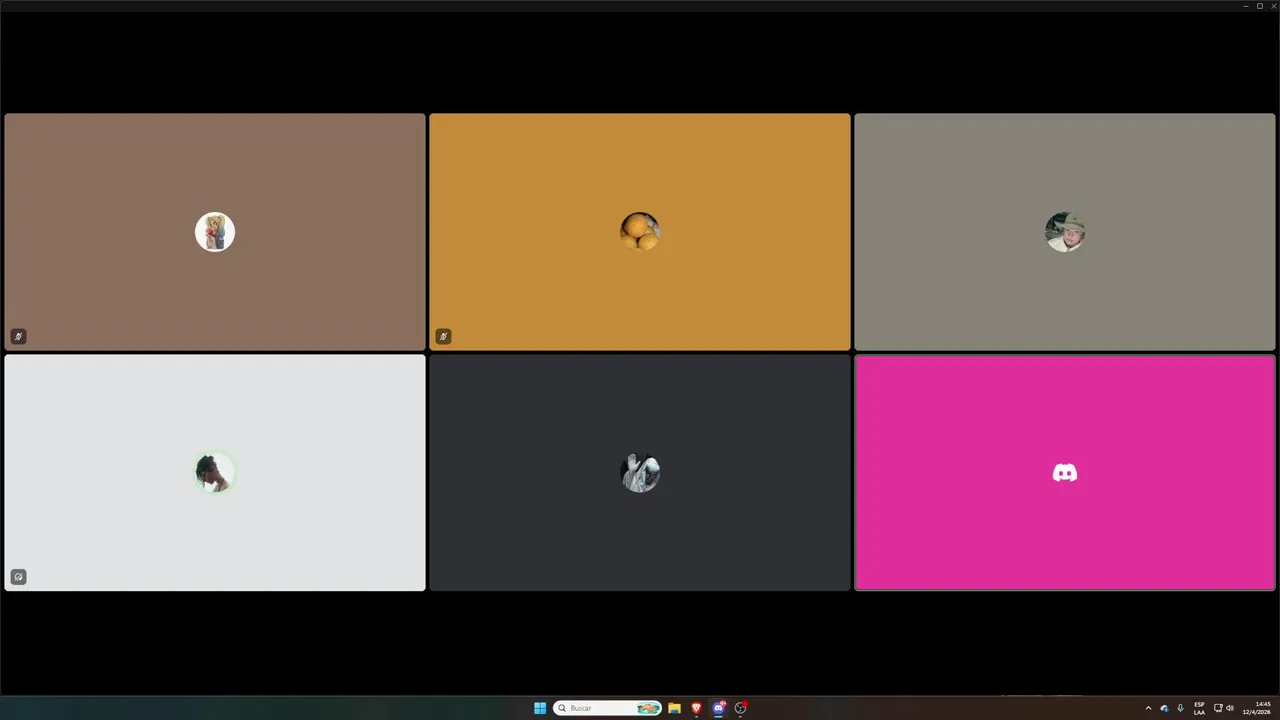Select the avatar in the taupe gray tile
1280x720 pixels.
pos(1065,232)
